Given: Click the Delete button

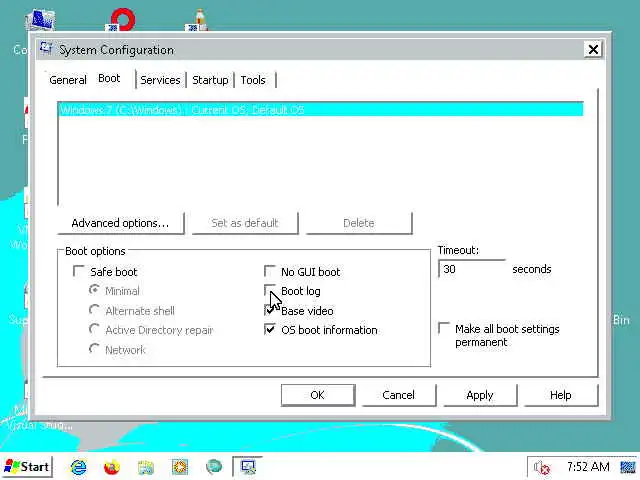Looking at the screenshot, I should [359, 223].
